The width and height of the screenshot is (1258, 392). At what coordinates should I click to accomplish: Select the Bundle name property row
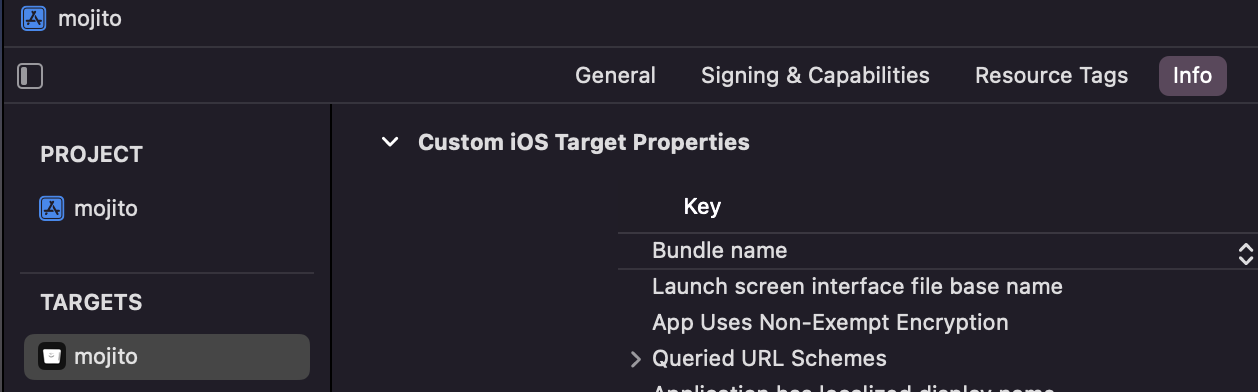point(938,251)
